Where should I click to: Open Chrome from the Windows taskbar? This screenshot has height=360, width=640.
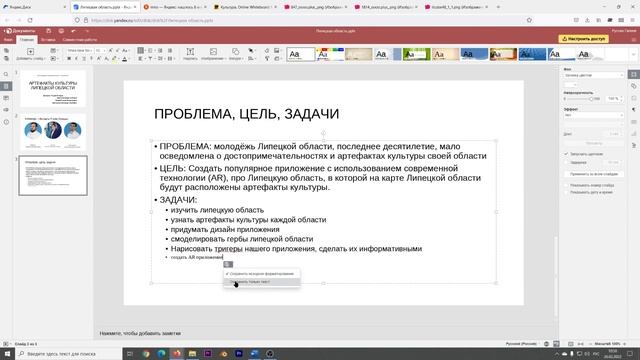pos(146,353)
